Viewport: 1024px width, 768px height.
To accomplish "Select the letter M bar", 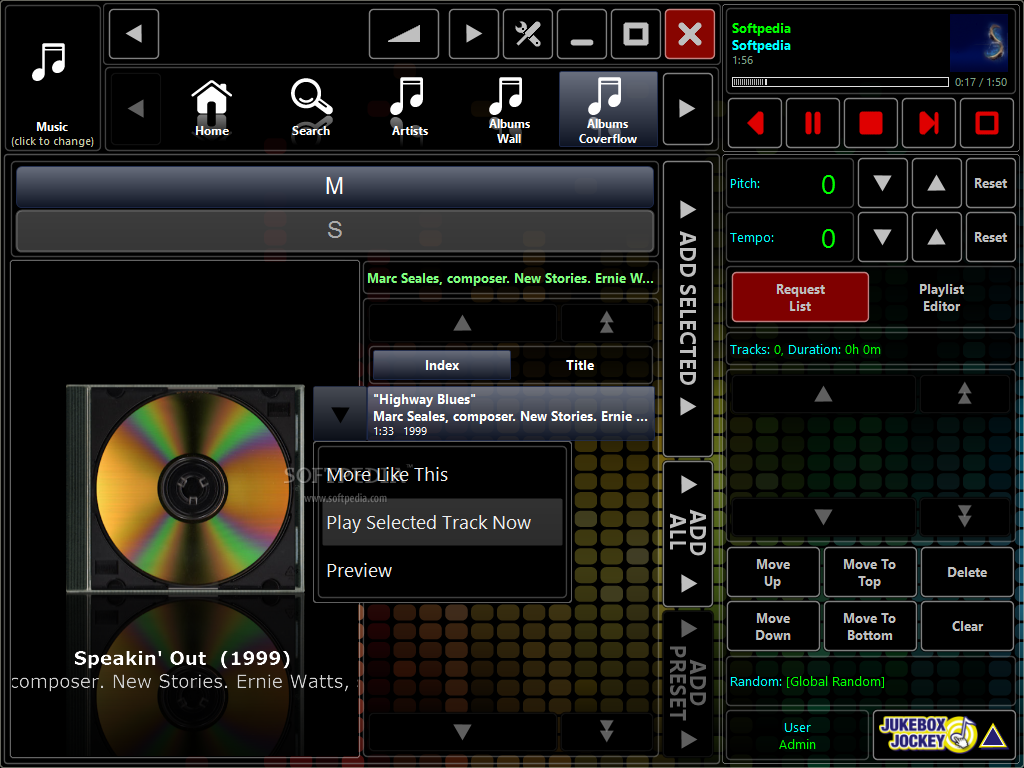I will pyautogui.click(x=334, y=186).
